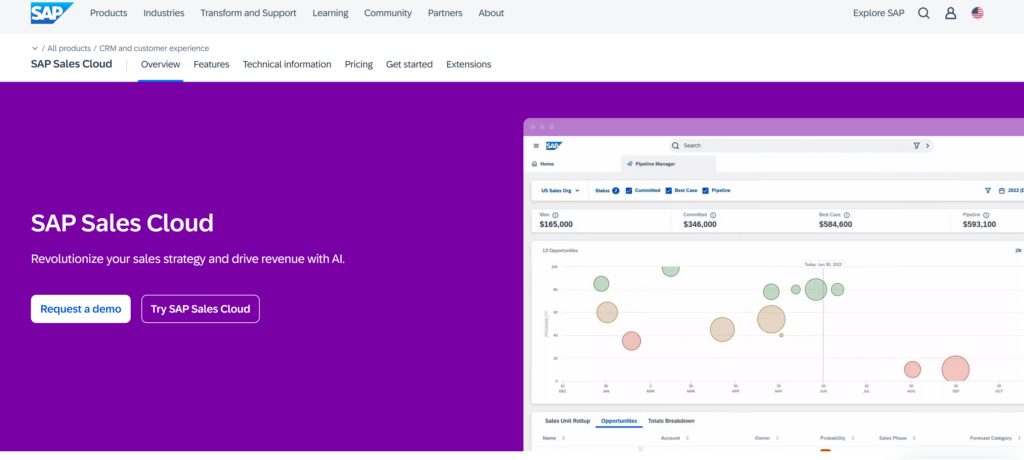This screenshot has height=460, width=1024.
Task: Click the info icon next to Won
Action: coord(555,215)
